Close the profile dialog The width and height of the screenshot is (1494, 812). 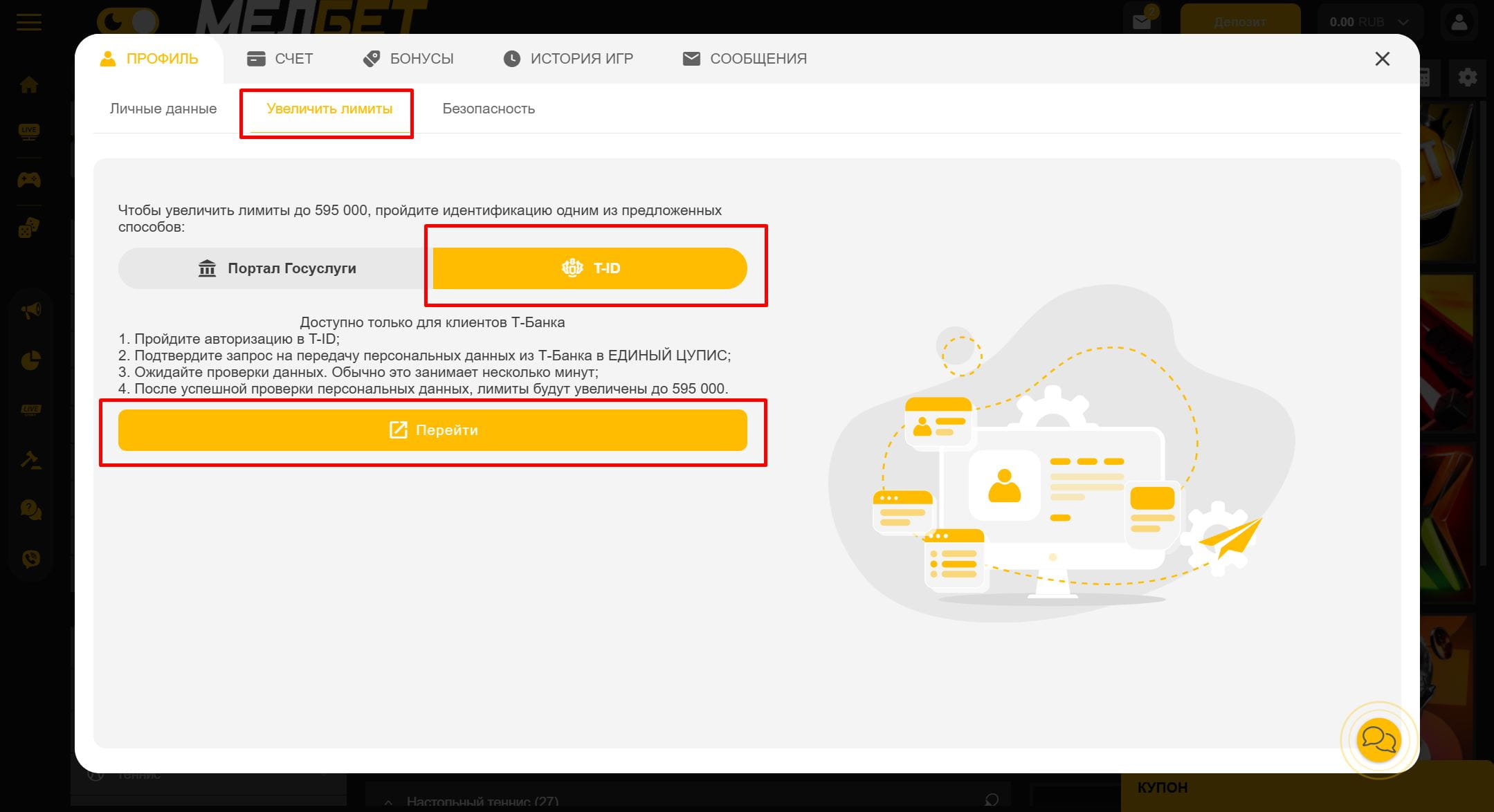1382,59
